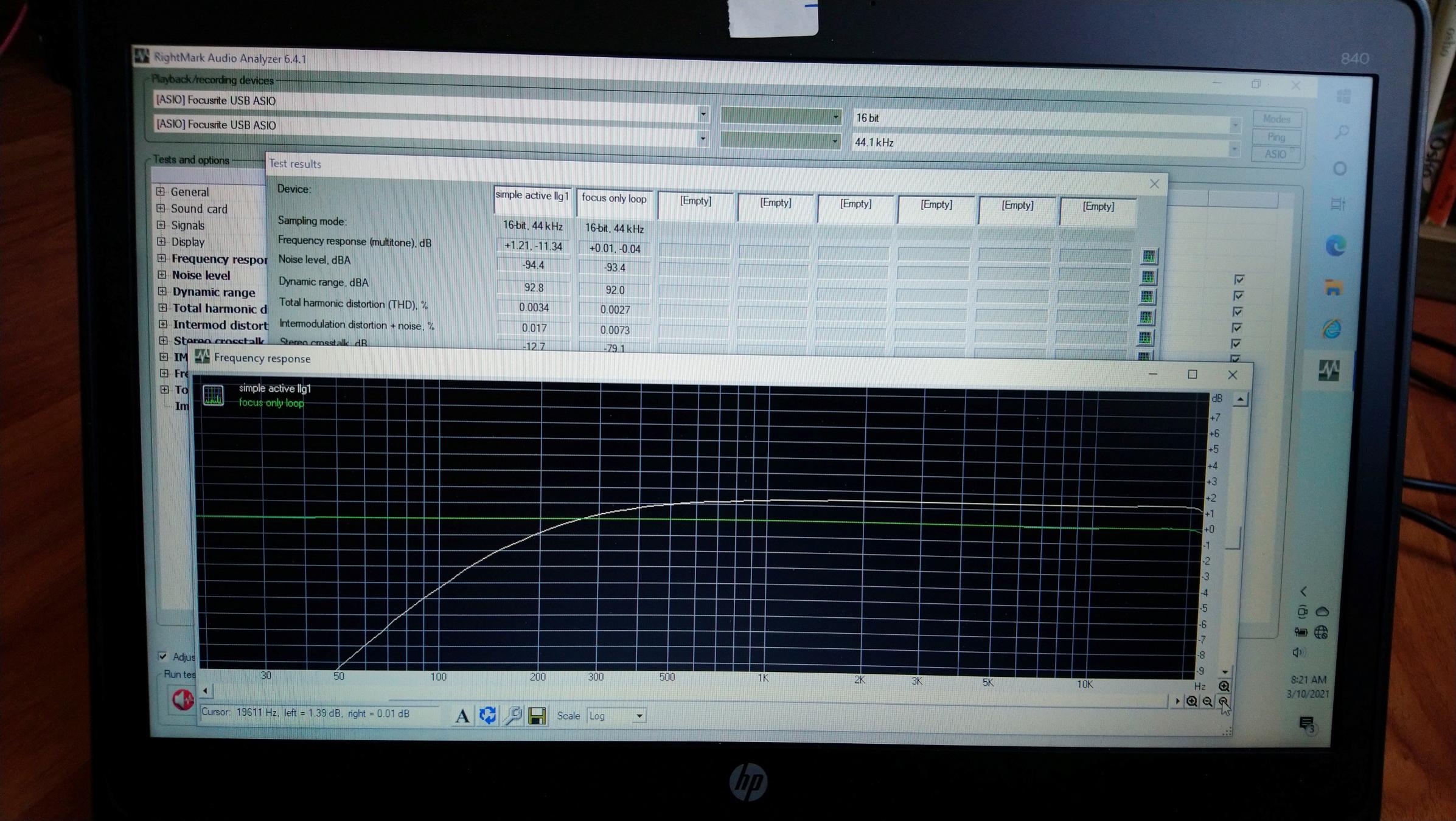Click the blue arrows swap icon in graph toolbar

point(487,715)
